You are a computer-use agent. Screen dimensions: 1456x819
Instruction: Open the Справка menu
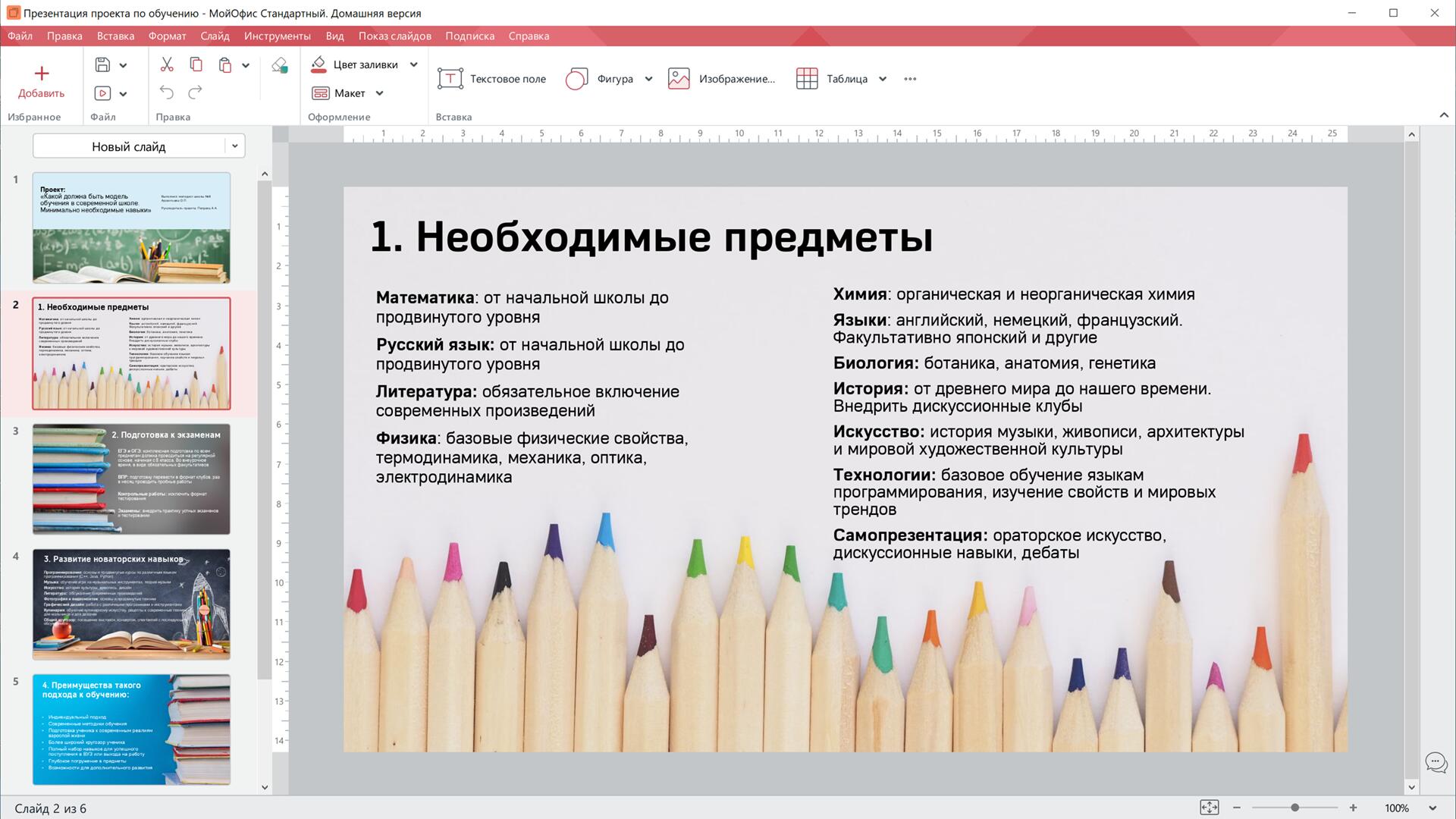529,36
